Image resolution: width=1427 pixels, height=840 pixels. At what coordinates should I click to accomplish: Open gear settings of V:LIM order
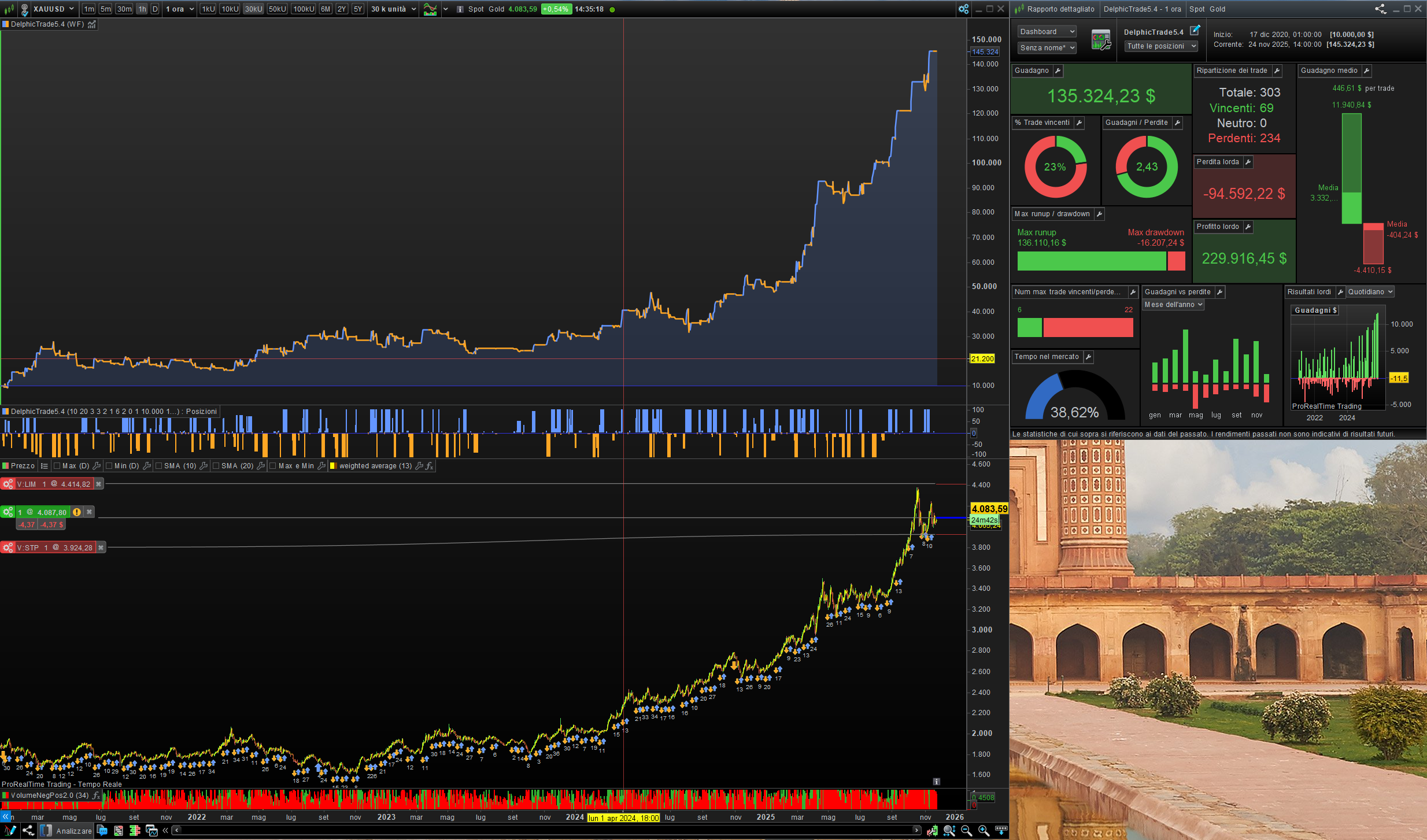8,484
